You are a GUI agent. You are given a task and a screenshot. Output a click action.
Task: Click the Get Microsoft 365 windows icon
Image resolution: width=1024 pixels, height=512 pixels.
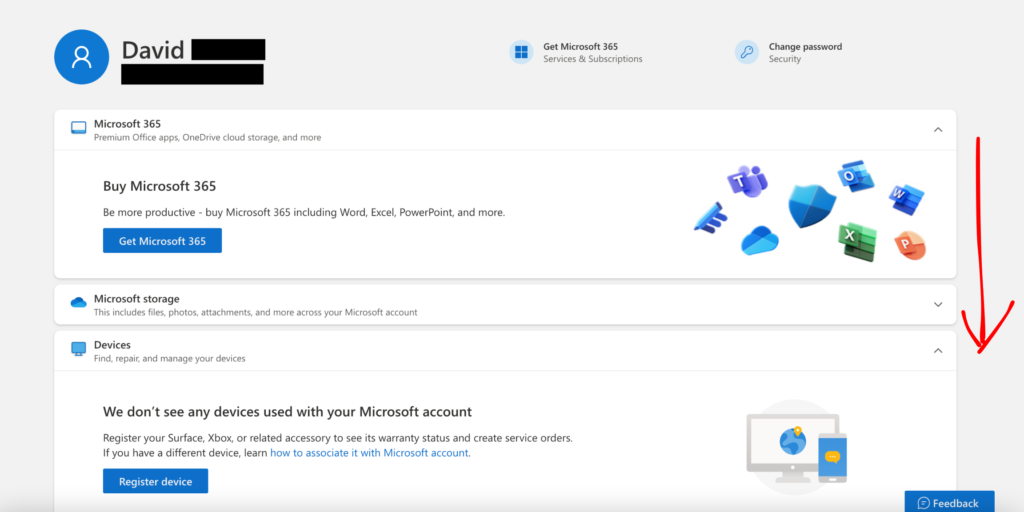(x=520, y=52)
